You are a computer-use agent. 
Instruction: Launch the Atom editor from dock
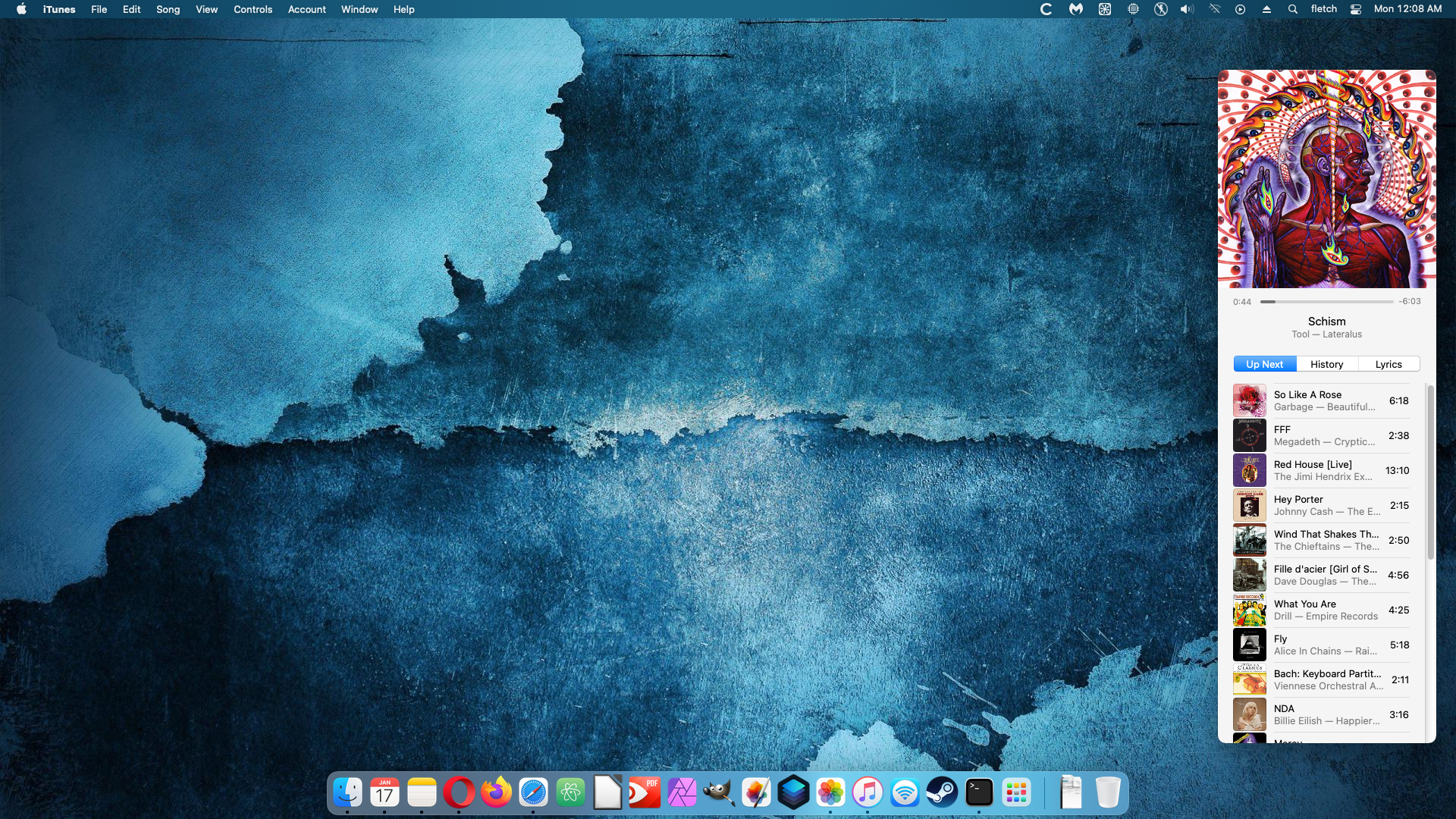(x=571, y=793)
